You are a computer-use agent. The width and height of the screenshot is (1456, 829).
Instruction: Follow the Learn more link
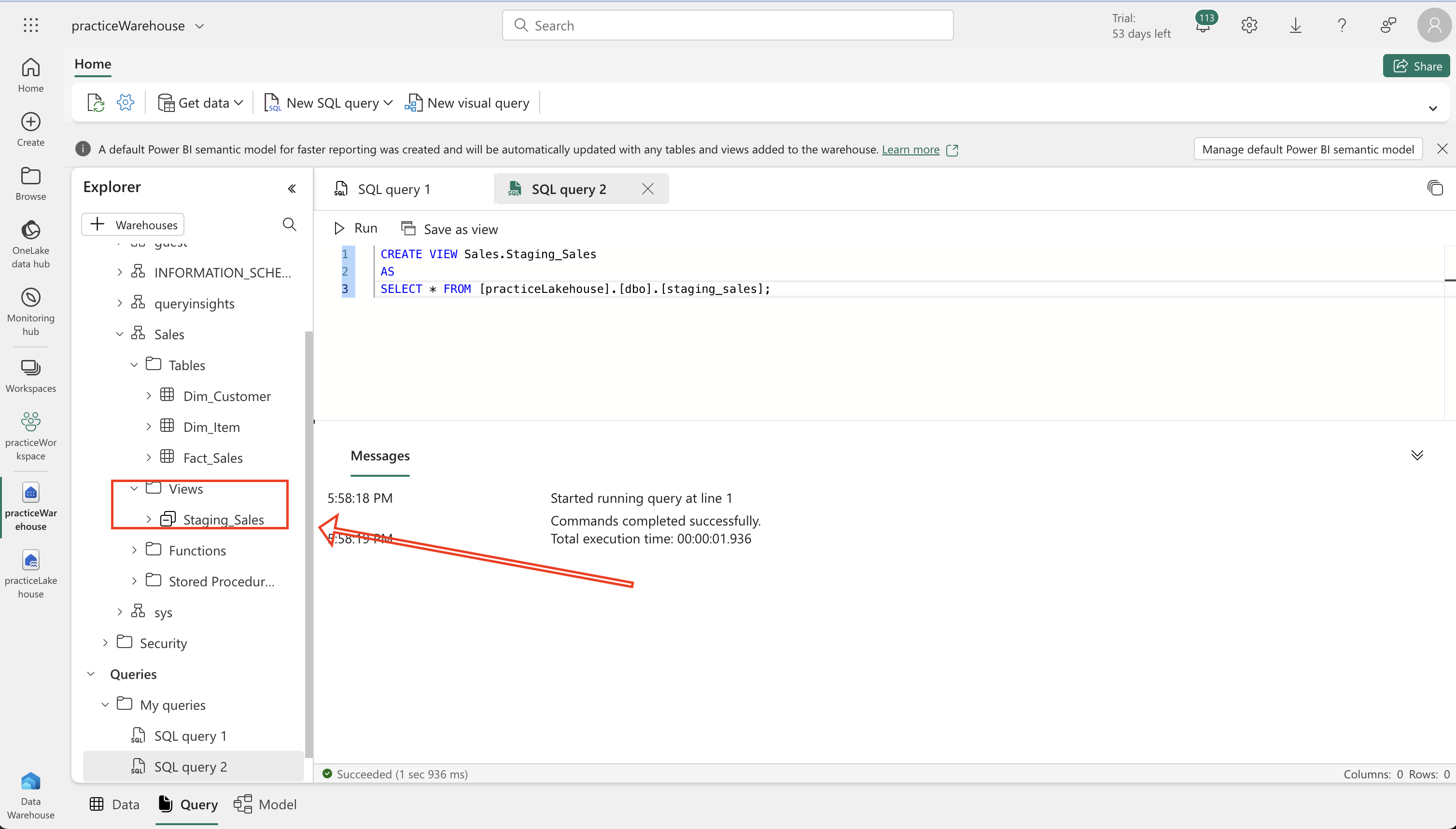pos(910,149)
